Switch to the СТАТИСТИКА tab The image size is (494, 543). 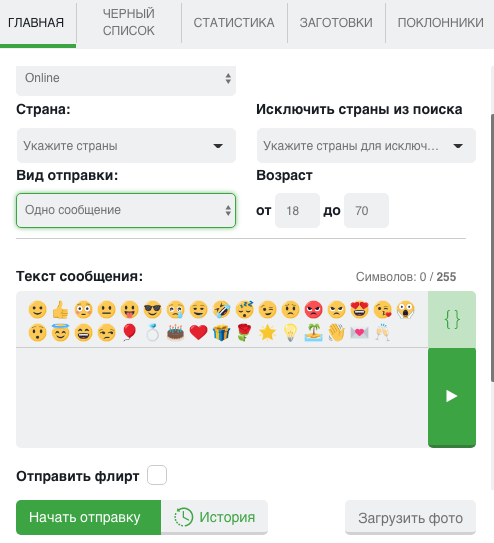234,23
